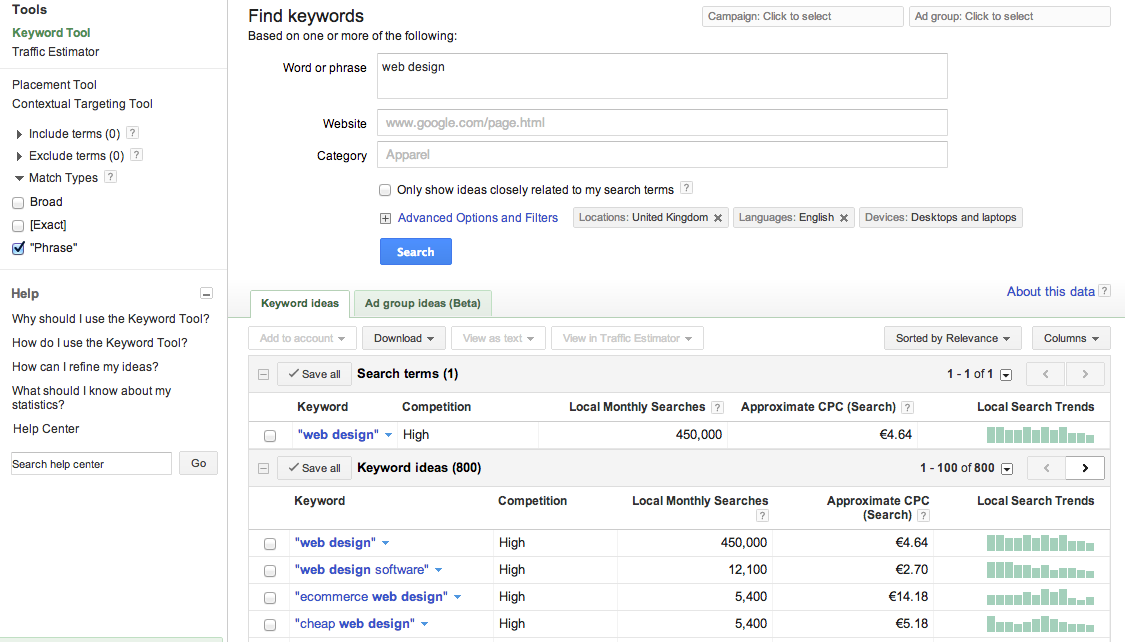Screen dimensions: 1125x642
Task: Switch to the Ad group ideas (Beta) tab
Action: (x=422, y=302)
